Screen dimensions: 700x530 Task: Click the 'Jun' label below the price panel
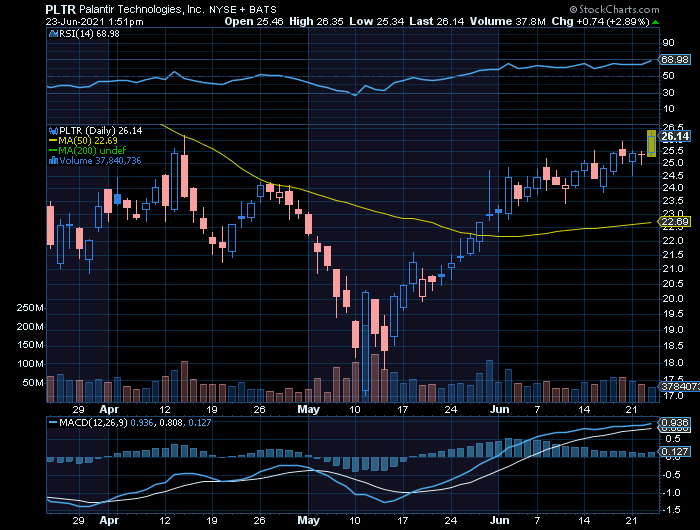(499, 409)
